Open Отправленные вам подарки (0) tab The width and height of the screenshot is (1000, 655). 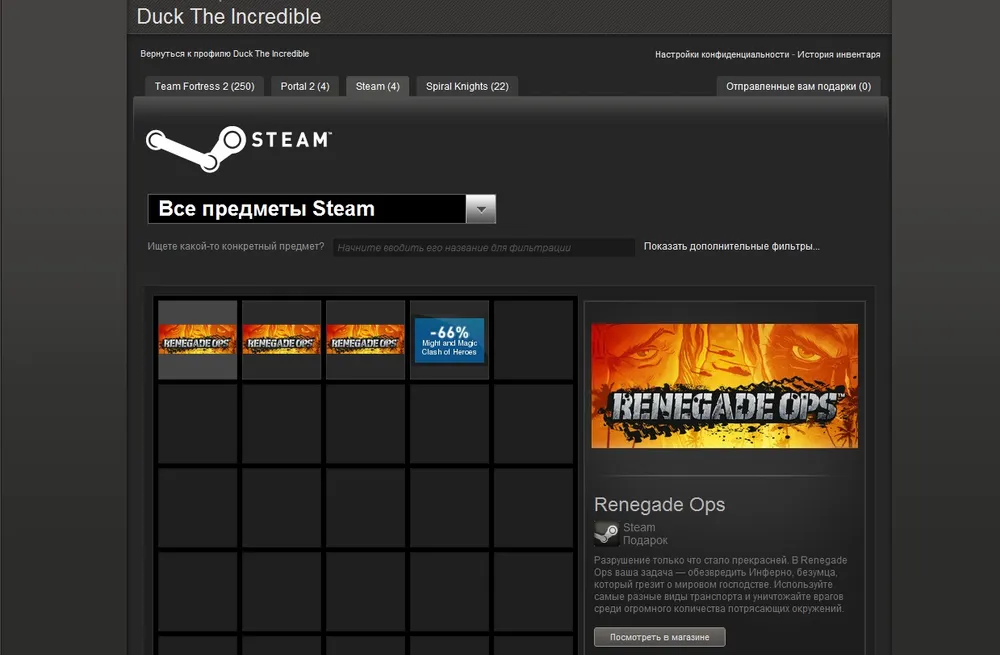(x=798, y=86)
